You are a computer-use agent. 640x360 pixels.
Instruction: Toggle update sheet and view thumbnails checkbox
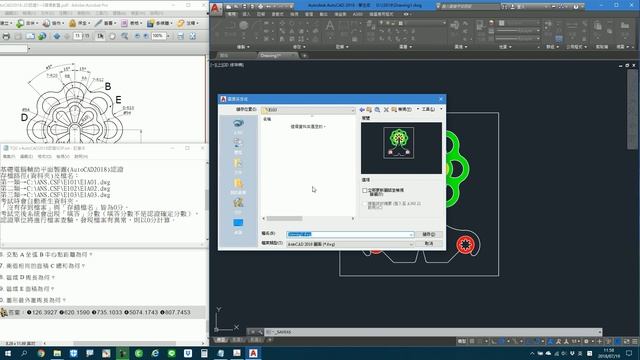[x=364, y=191]
